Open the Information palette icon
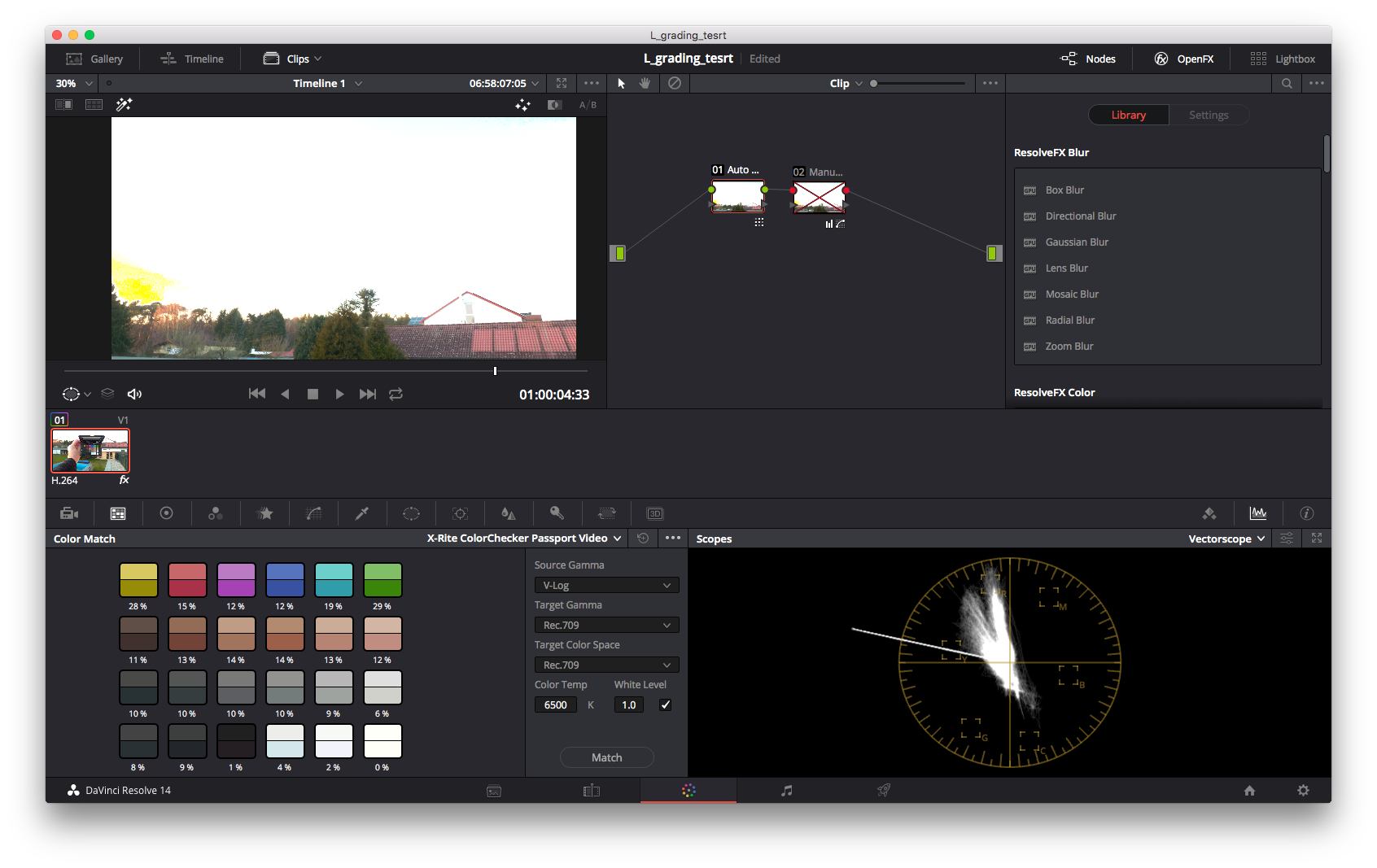Screen dimensions: 1377x868 [x=1307, y=513]
